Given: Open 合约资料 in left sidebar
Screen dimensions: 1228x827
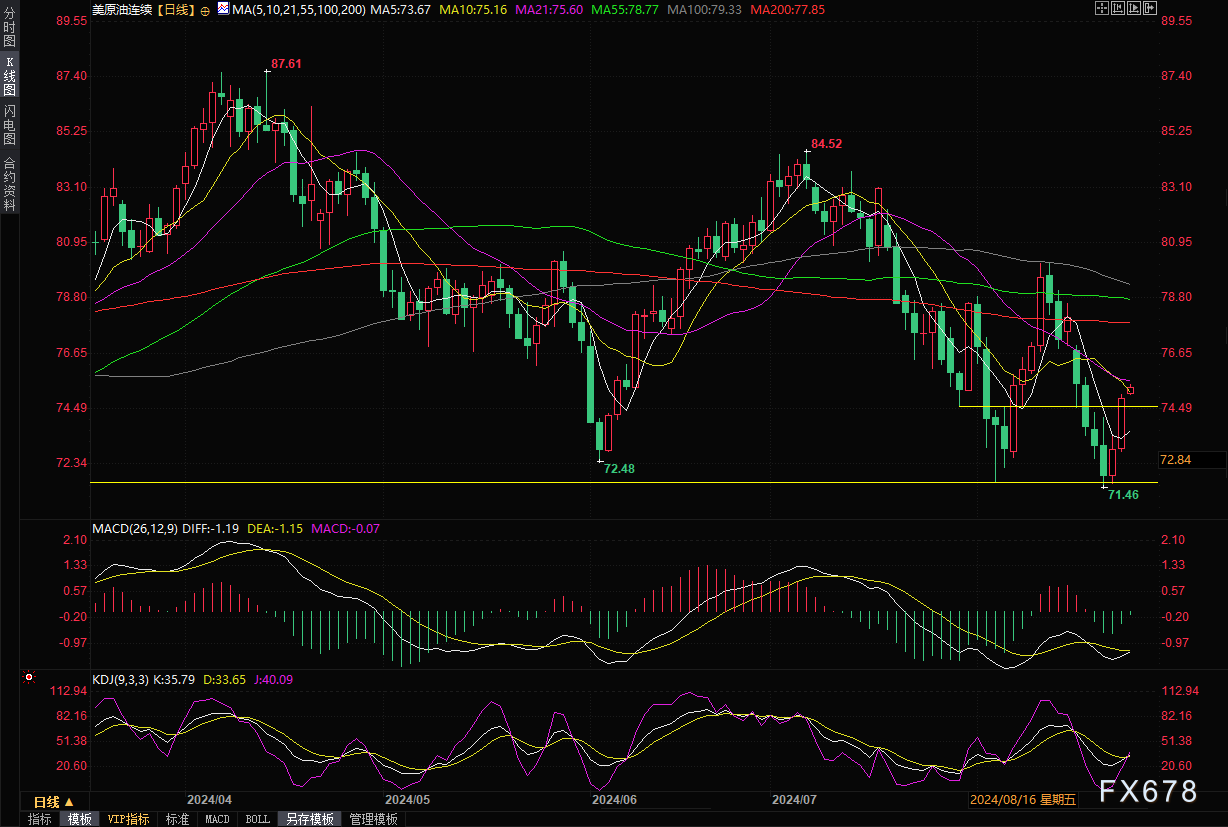Looking at the screenshot, I should point(9,183).
